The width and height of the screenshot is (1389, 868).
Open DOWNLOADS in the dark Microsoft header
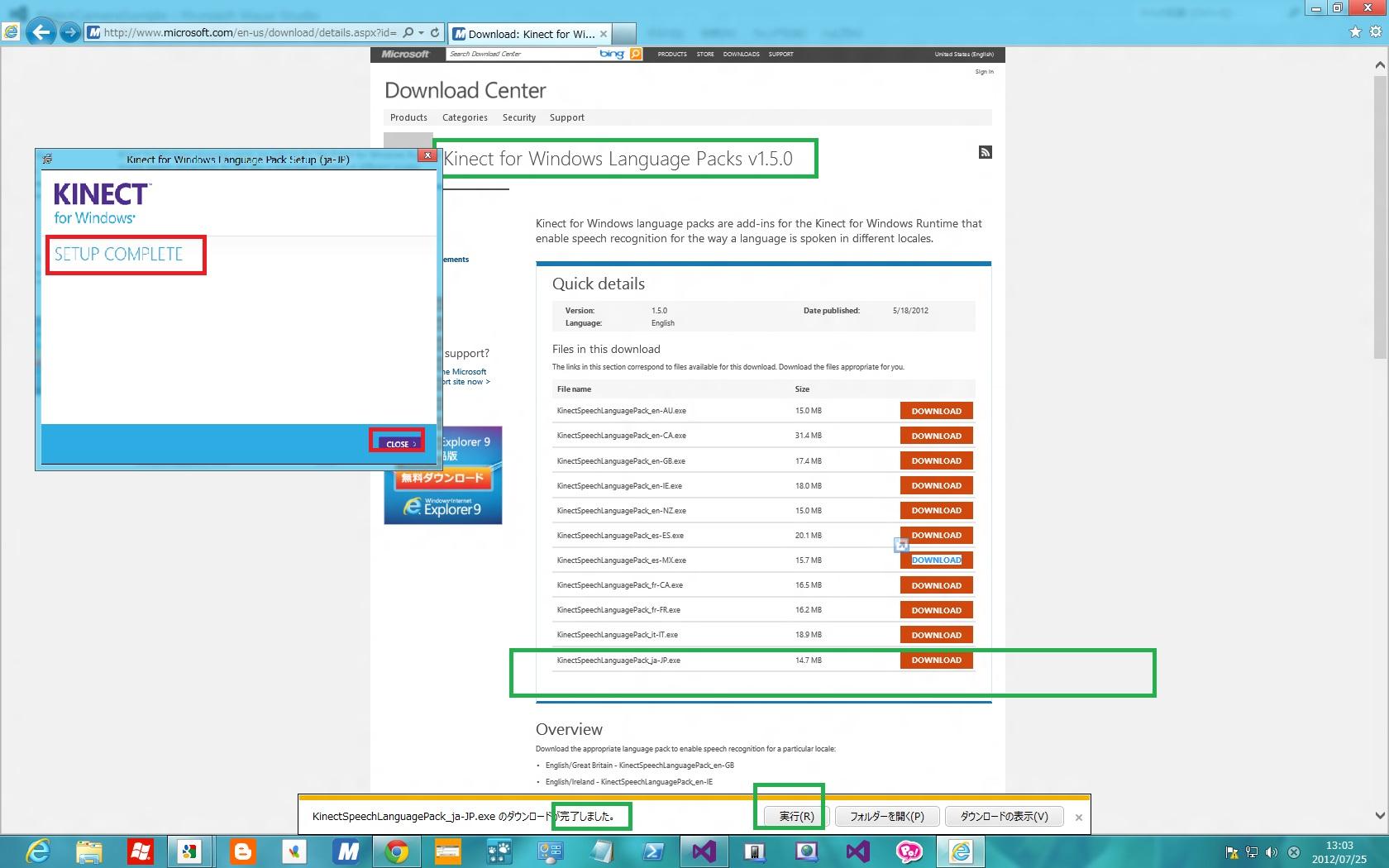tap(741, 55)
